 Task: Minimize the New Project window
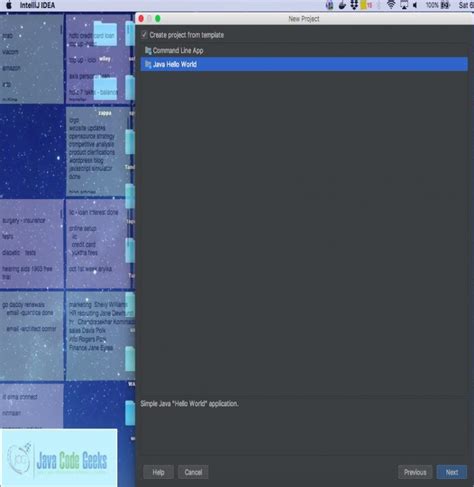coord(149,19)
